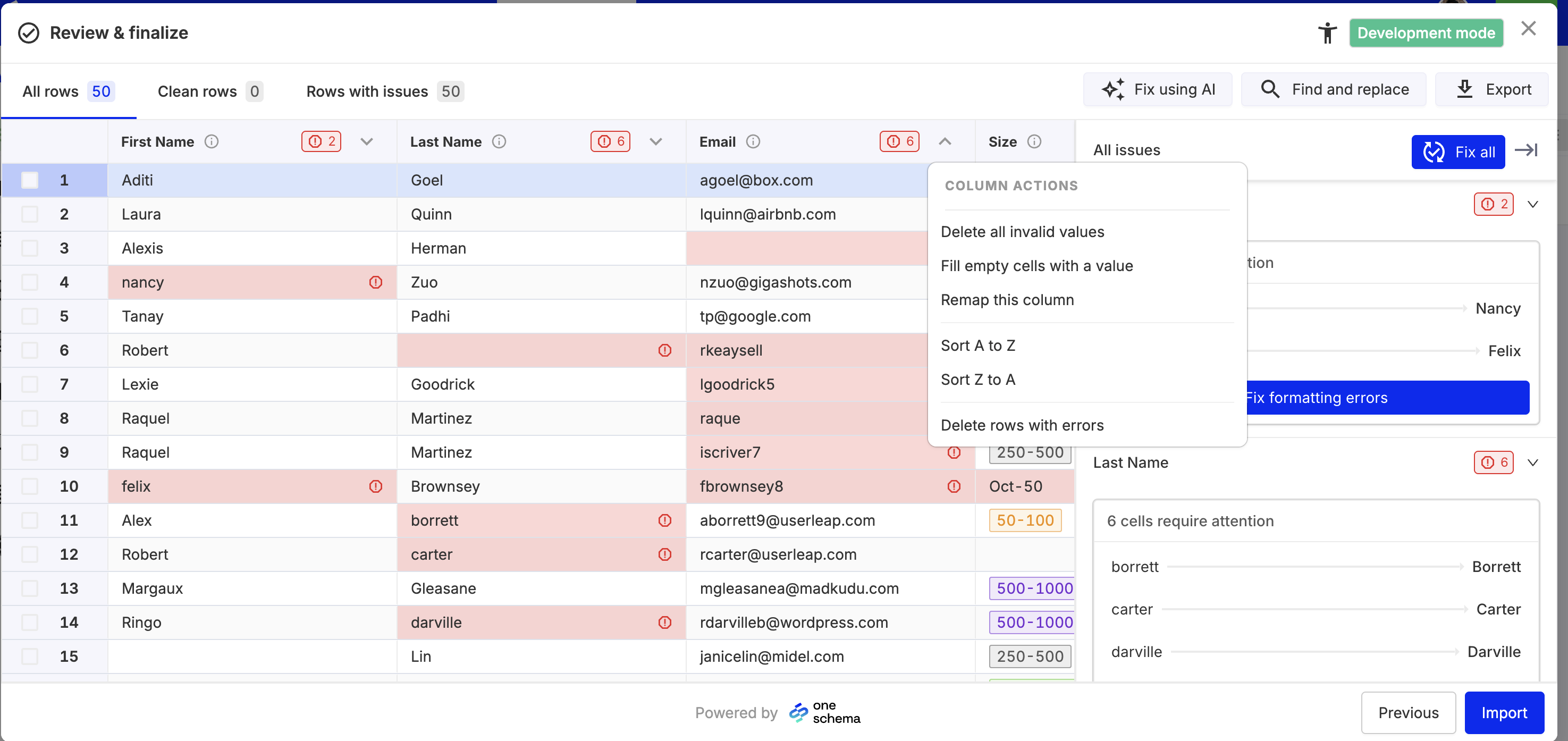This screenshot has width=1568, height=741.
Task: Open Last Name column actions chevron
Action: coord(655,142)
